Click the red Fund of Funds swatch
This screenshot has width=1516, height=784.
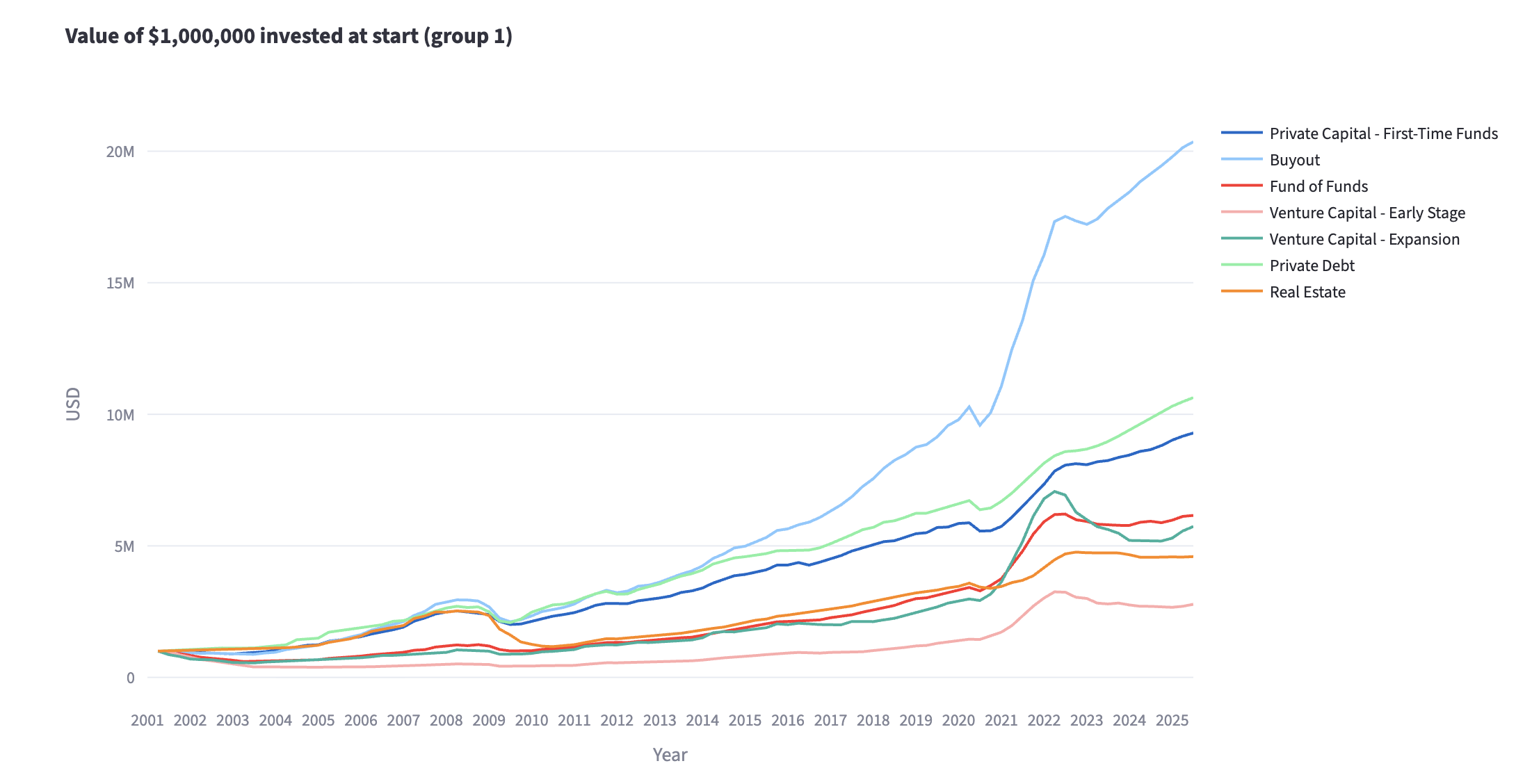click(x=1241, y=186)
